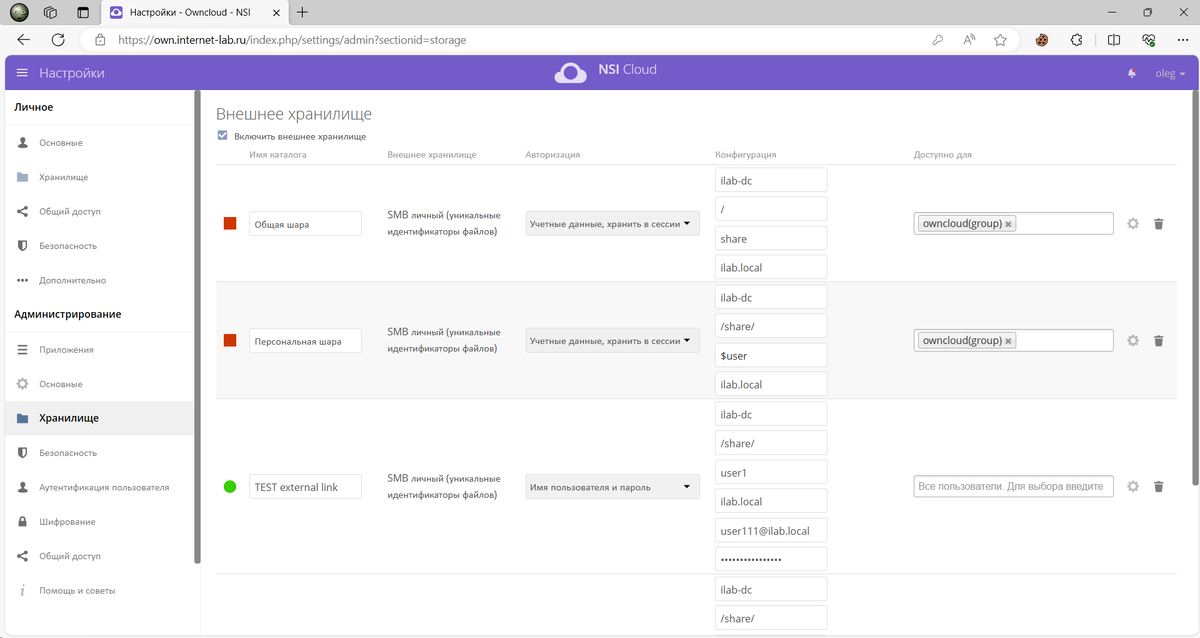The image size is (1200, 638).
Task: Remove owncloud(group) tag from Персональная шара
Action: [1008, 340]
